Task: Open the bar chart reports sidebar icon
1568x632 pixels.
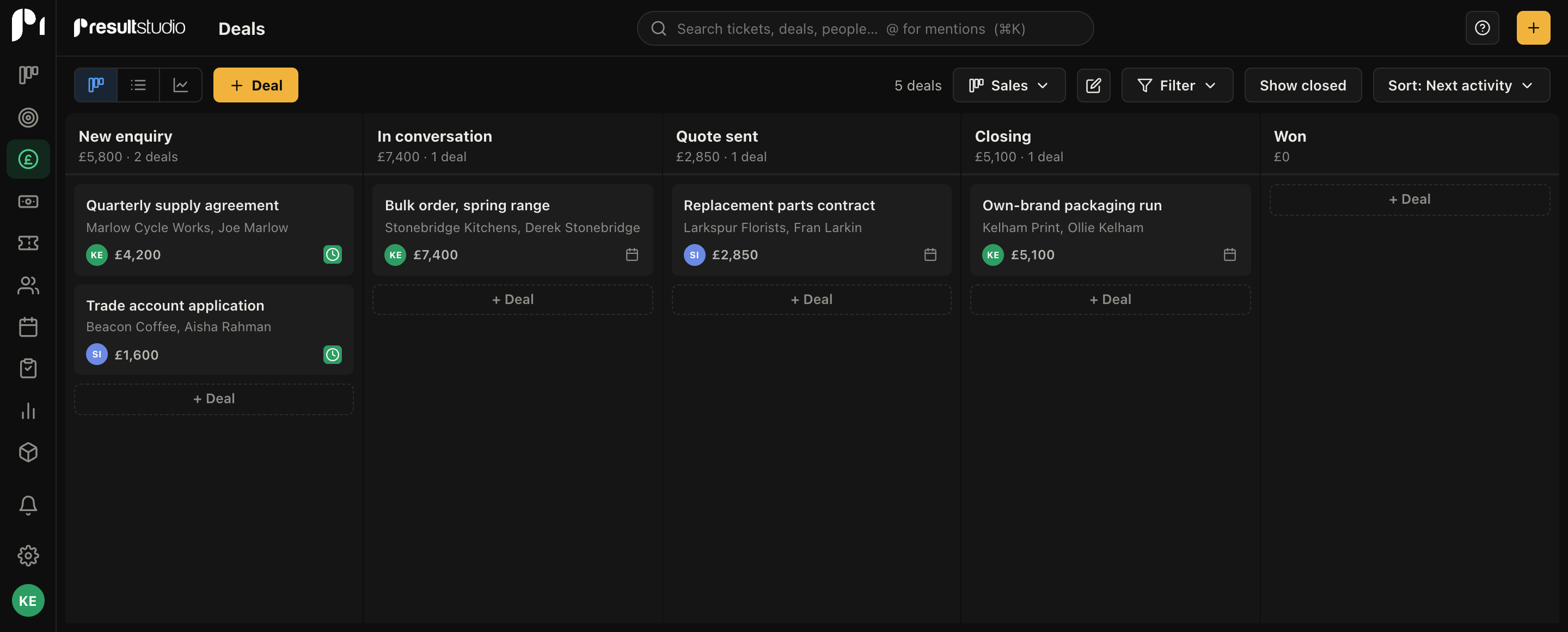Action: click(x=28, y=411)
